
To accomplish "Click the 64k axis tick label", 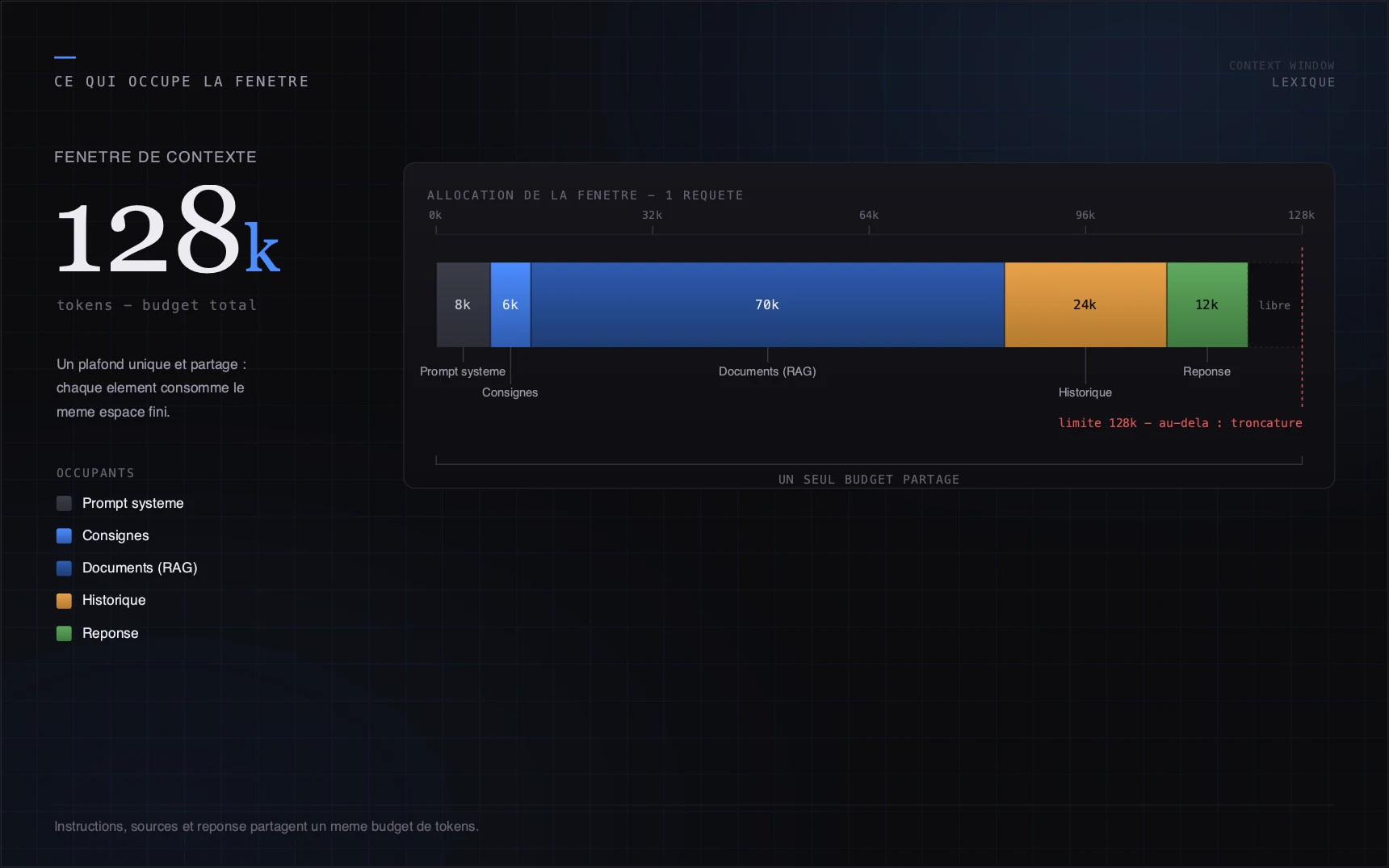I will point(869,215).
